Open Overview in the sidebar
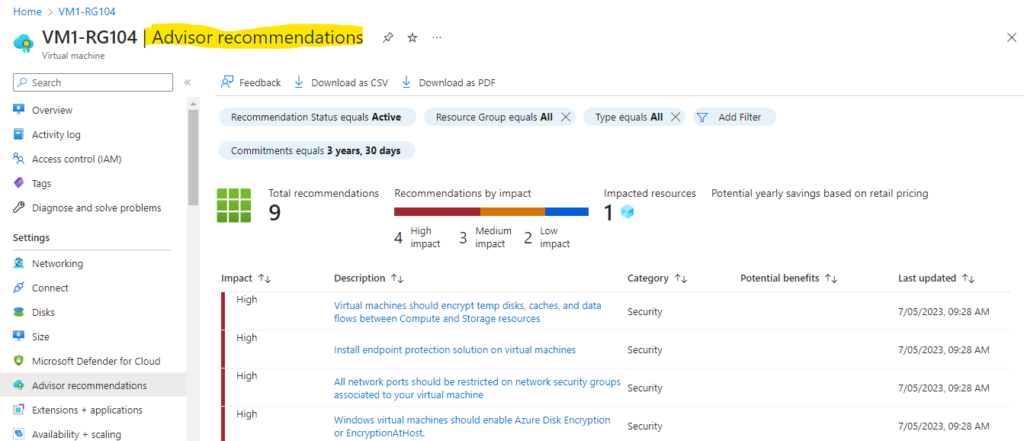 pyautogui.click(x=52, y=110)
